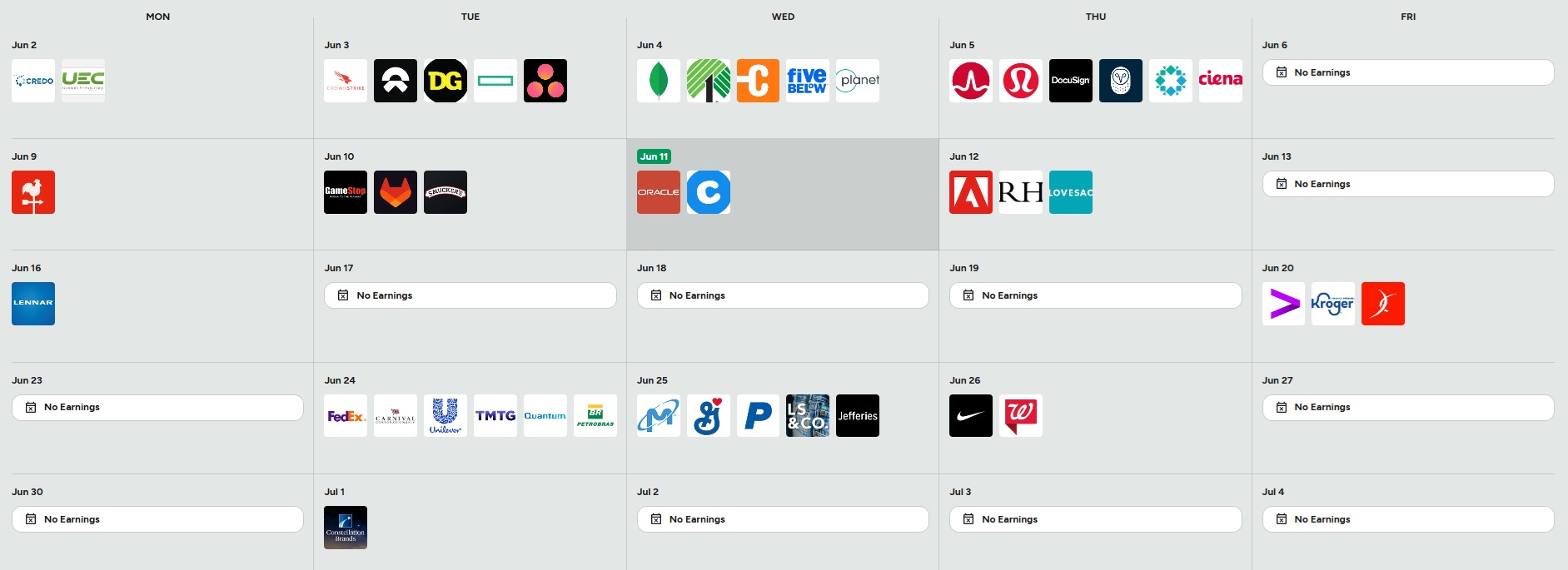Select the UEC logo on Jun 2
Screen dimensions: 1568x570
[83, 81]
